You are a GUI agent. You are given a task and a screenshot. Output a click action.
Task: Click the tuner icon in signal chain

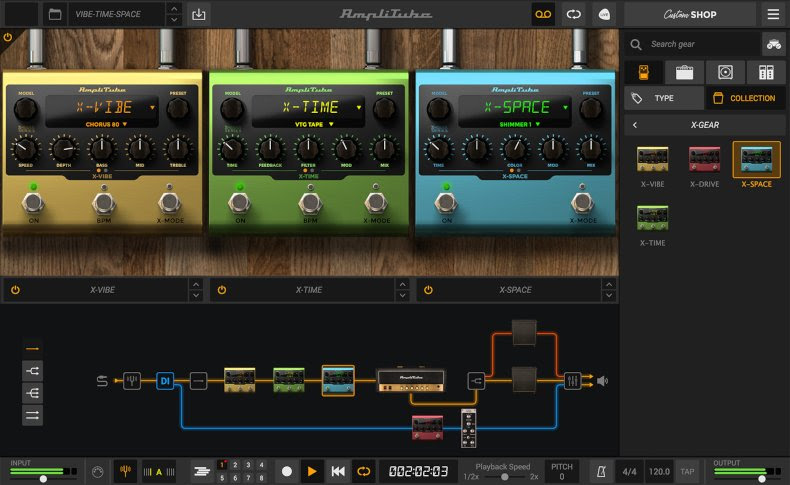132,381
